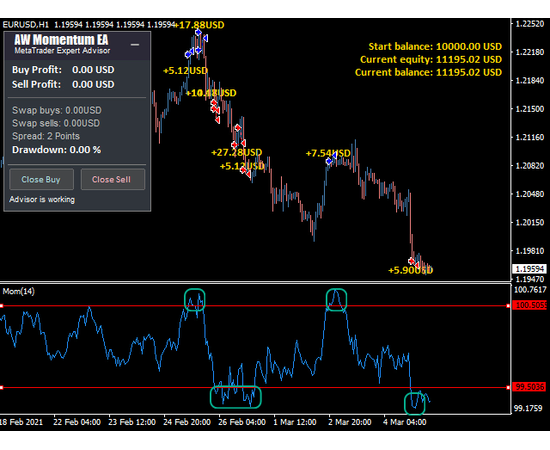Click the 2 Mar 20:00 time axis label

[350, 422]
